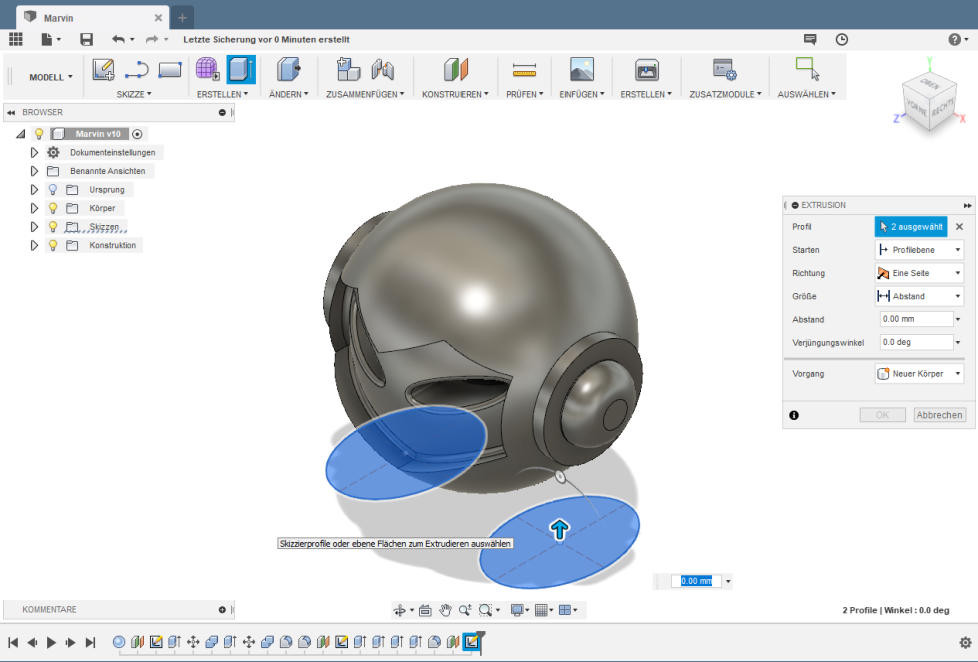978x662 pixels.
Task: Open the PRÜFEN menu
Action: pyautogui.click(x=525, y=94)
